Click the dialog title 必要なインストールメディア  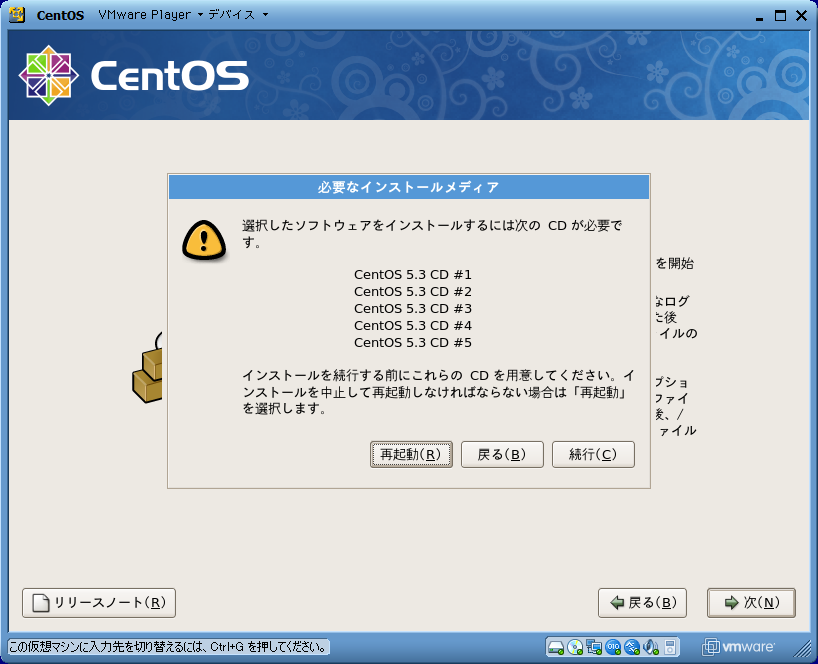click(x=408, y=187)
